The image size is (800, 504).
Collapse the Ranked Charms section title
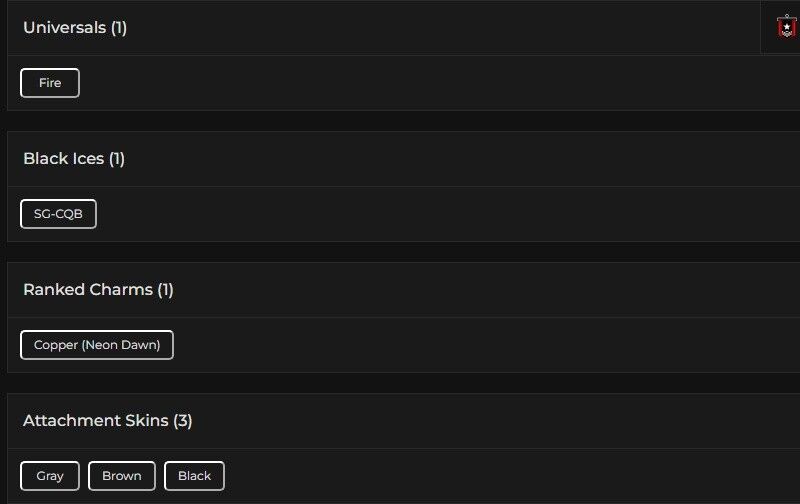[87, 290]
